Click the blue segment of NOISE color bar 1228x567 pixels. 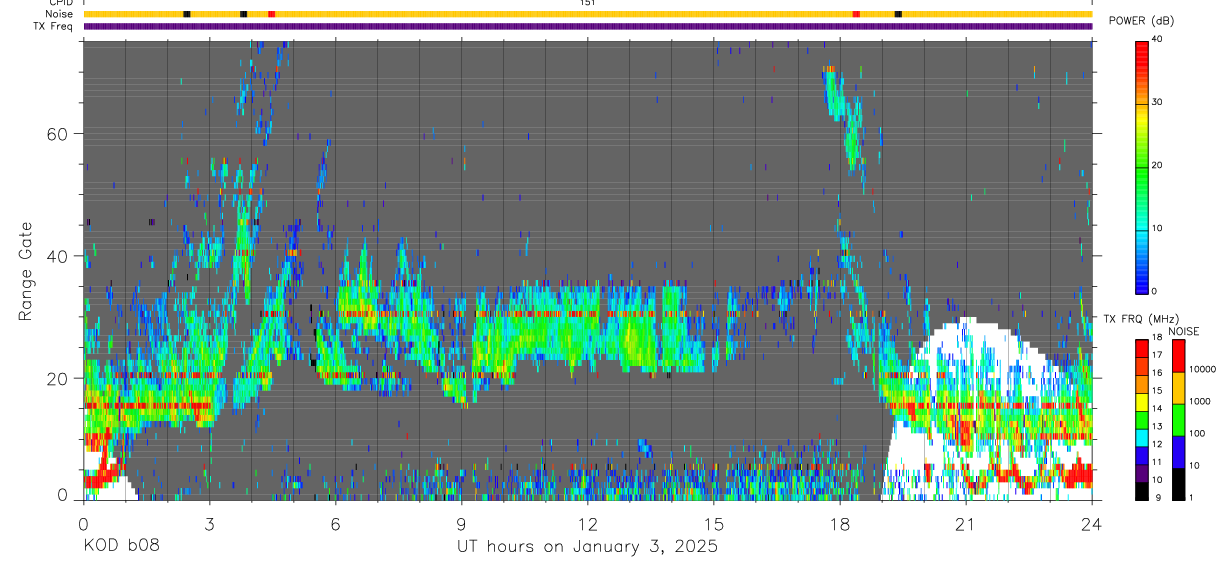click(1178, 452)
